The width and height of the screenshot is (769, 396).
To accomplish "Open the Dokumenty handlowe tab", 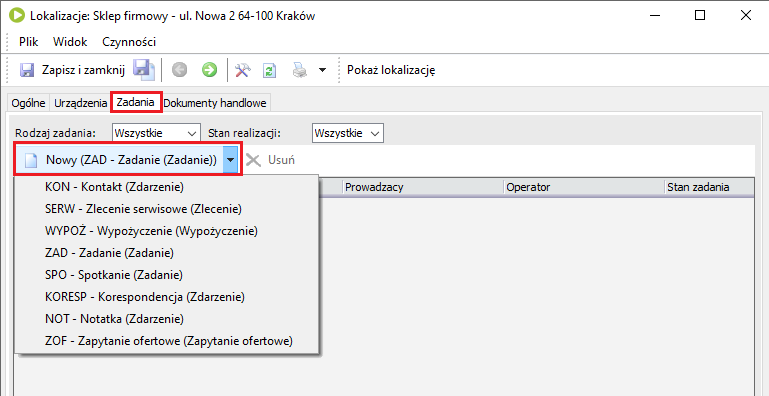I will [215, 103].
